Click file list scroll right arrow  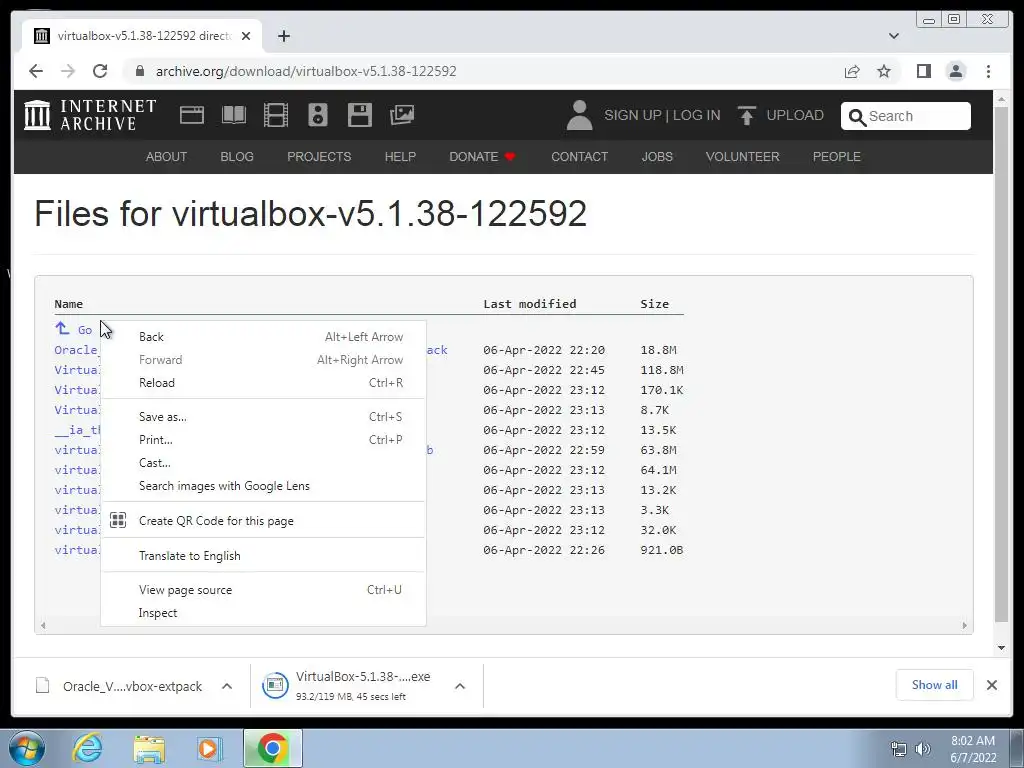click(x=965, y=626)
